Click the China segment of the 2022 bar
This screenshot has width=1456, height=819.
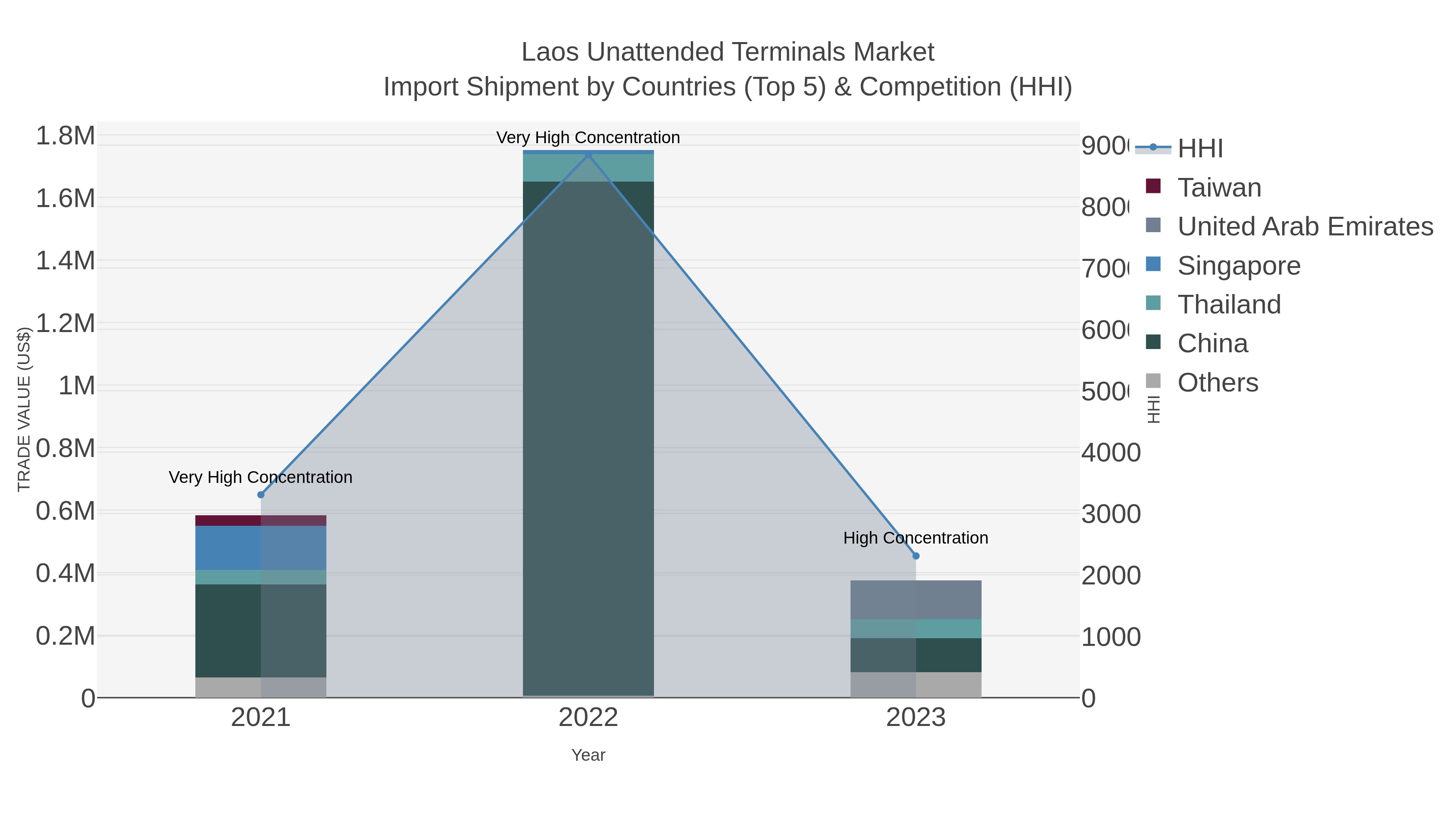[588, 438]
